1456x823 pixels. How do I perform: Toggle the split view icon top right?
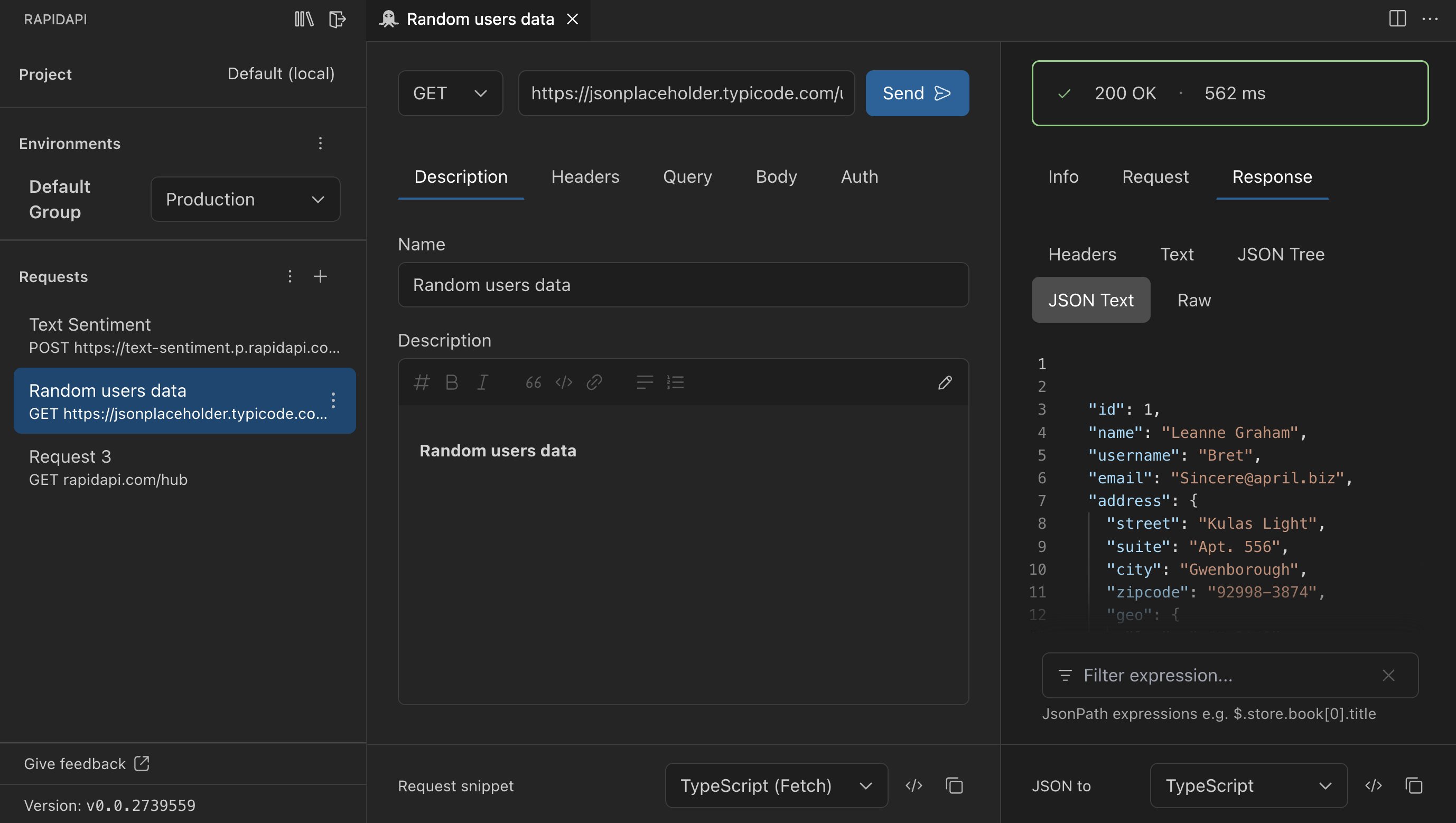click(1397, 18)
